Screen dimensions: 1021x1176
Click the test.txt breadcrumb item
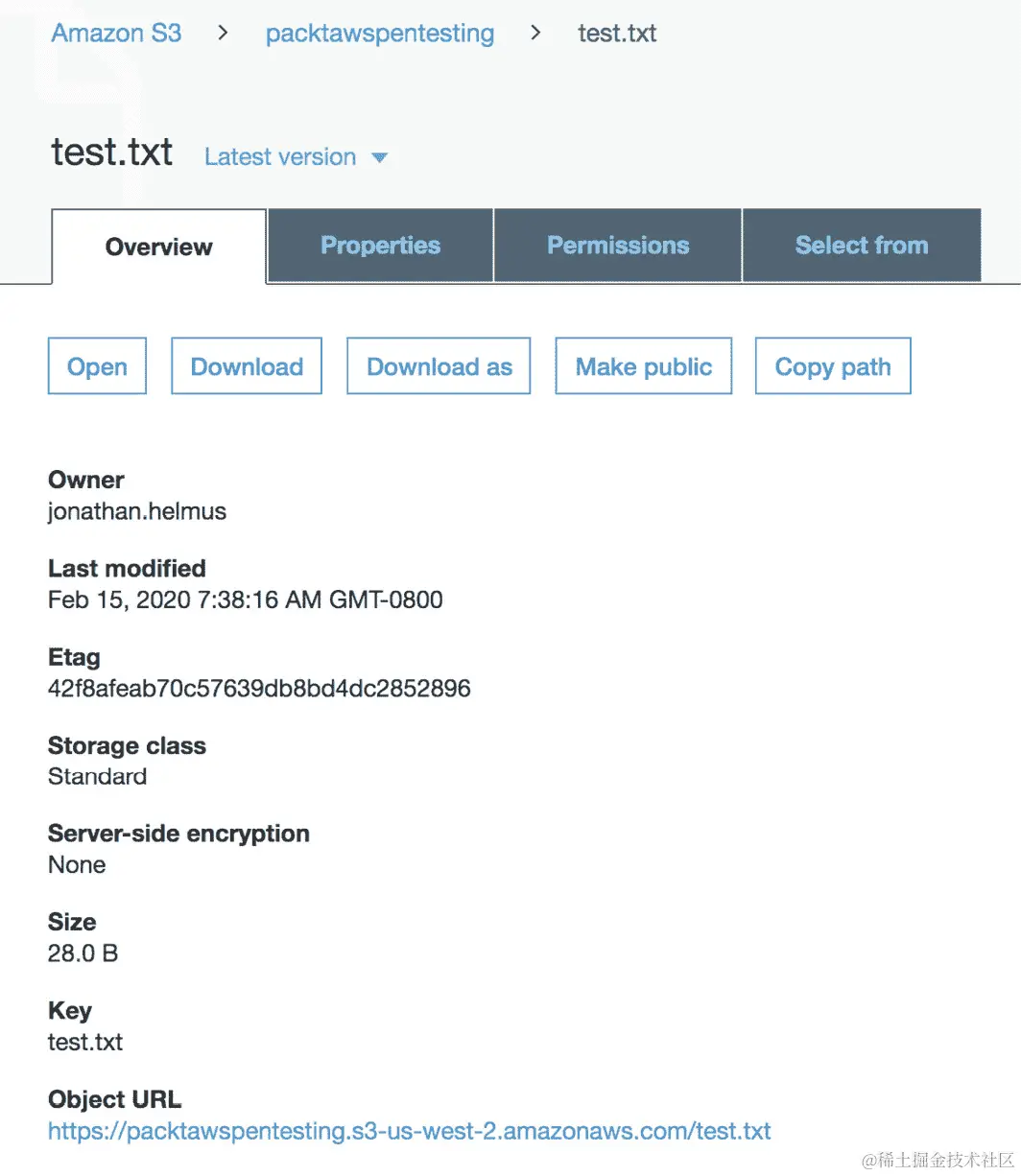[617, 34]
